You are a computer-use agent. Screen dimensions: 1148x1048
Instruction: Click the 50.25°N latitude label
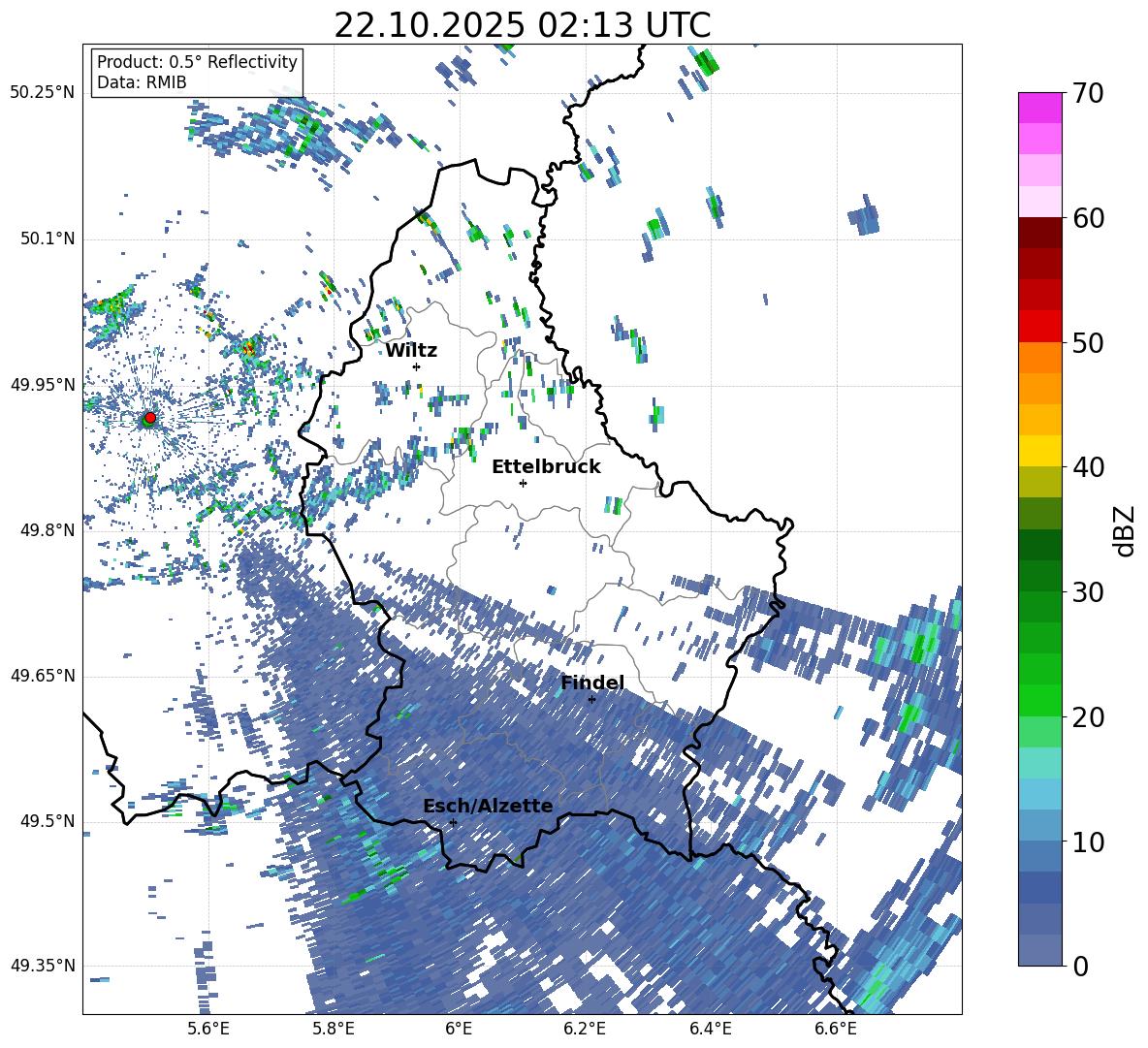click(x=43, y=93)
